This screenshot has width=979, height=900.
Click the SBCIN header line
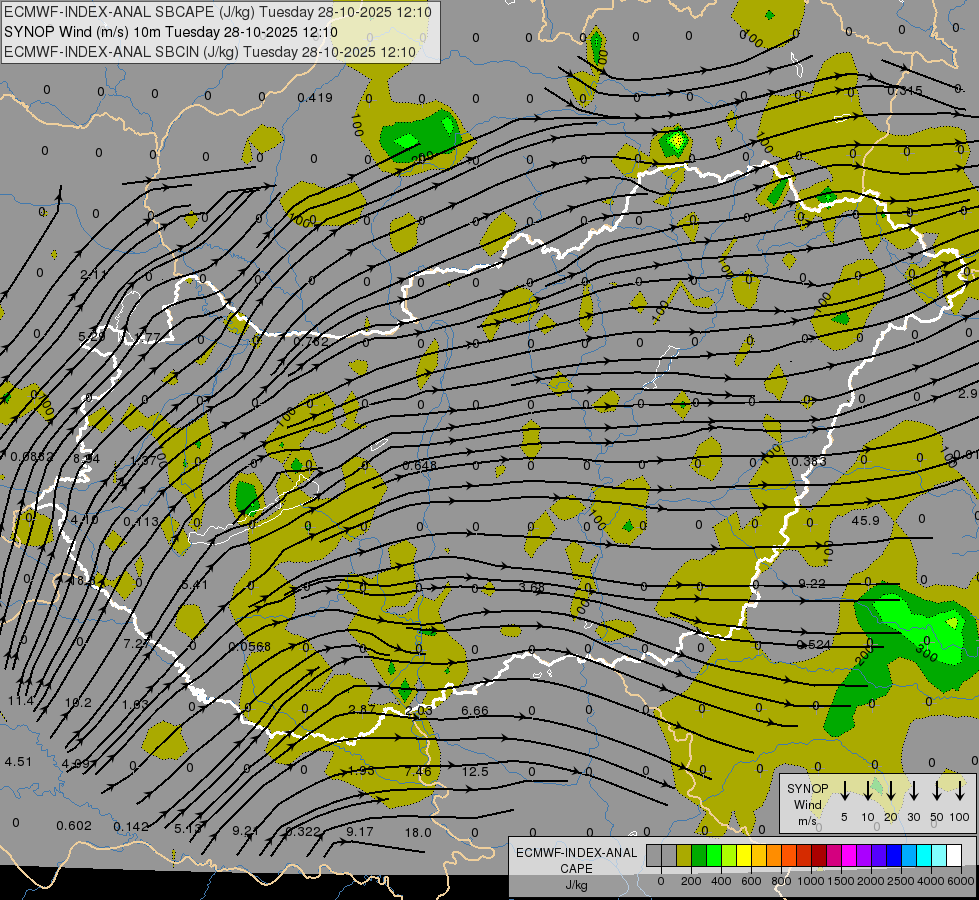click(x=210, y=52)
